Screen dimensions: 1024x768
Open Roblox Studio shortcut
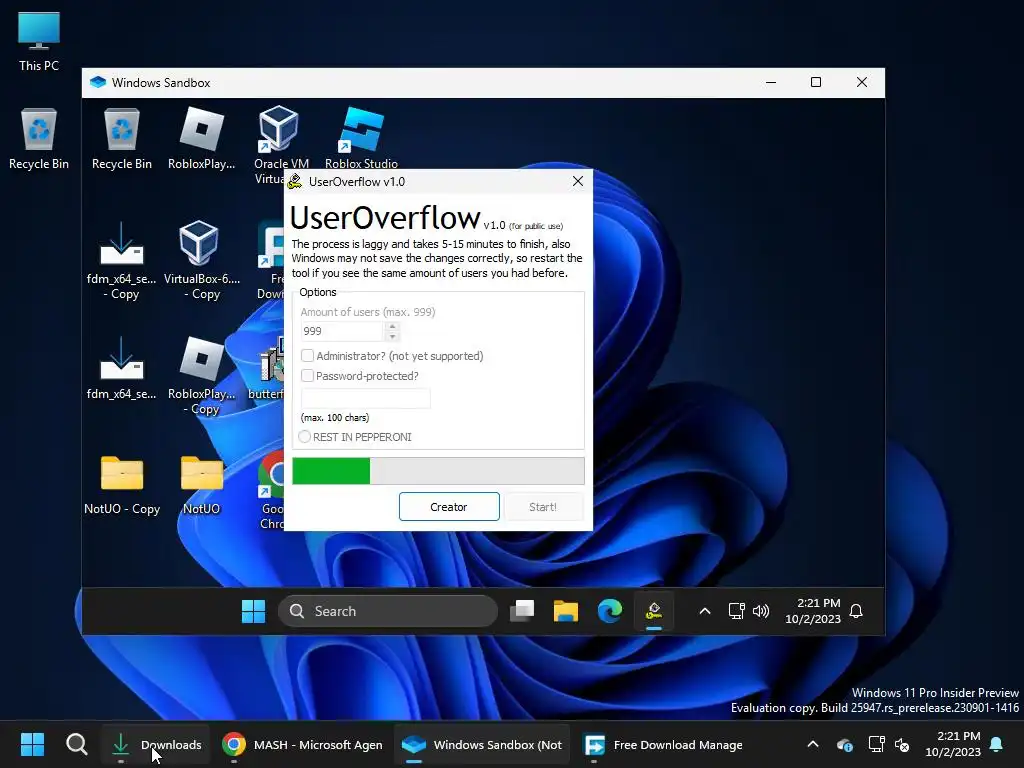(x=361, y=138)
